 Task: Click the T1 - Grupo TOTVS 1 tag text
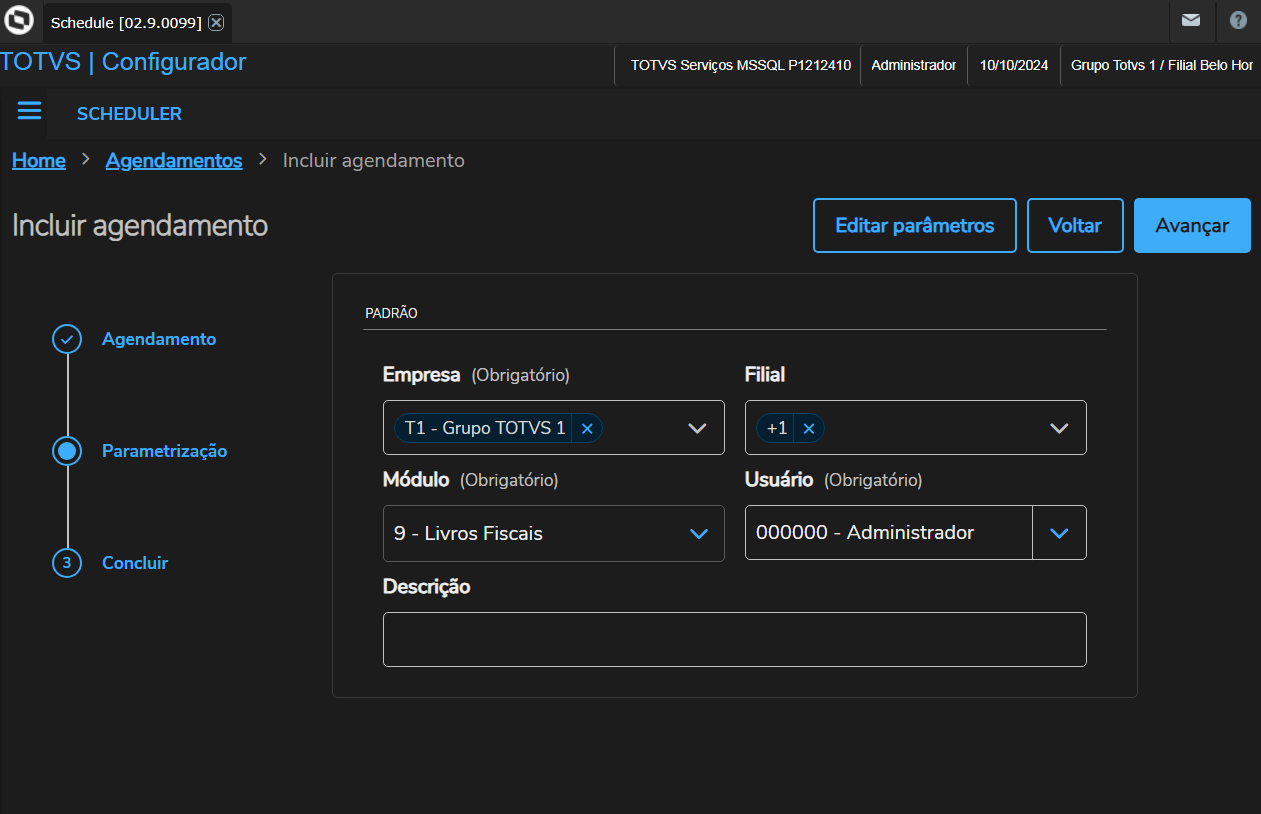pos(485,428)
